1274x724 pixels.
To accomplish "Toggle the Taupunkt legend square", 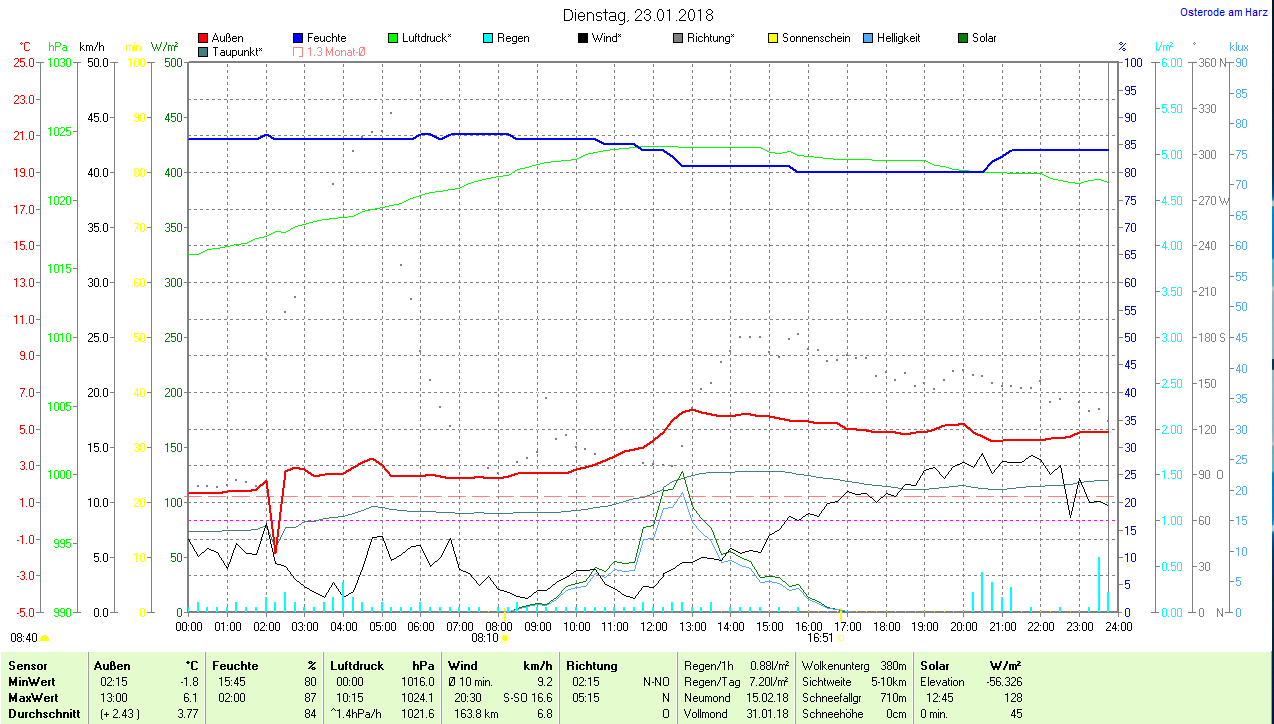I will point(204,51).
